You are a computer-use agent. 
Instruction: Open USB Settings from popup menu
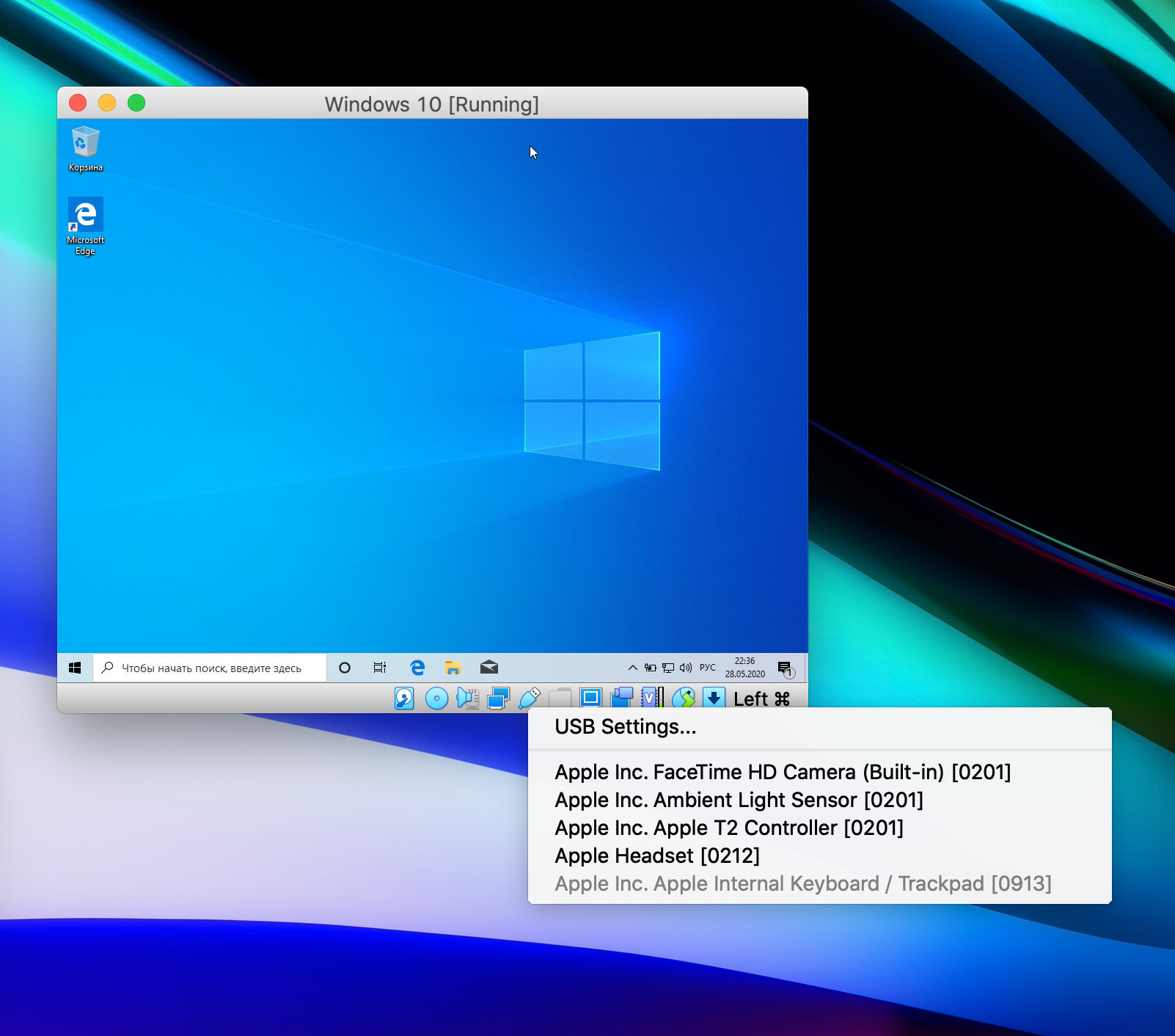point(625,727)
